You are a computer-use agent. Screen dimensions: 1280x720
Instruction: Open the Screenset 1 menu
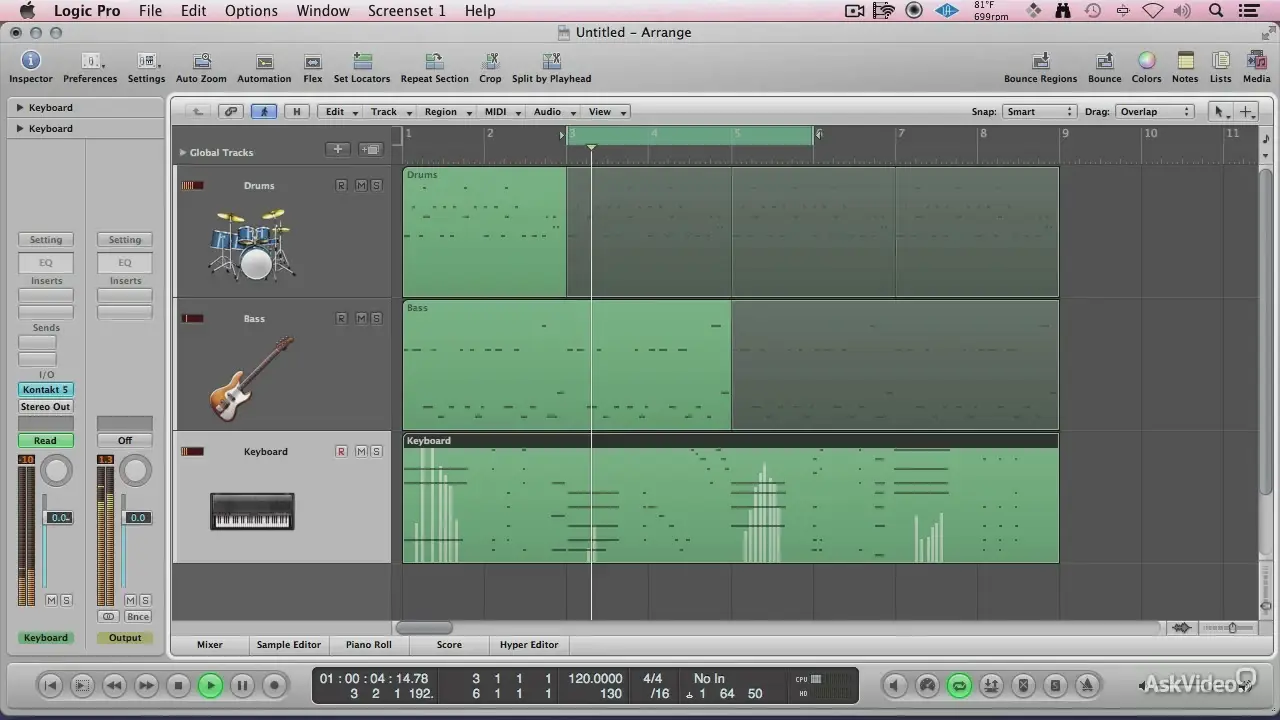[406, 11]
